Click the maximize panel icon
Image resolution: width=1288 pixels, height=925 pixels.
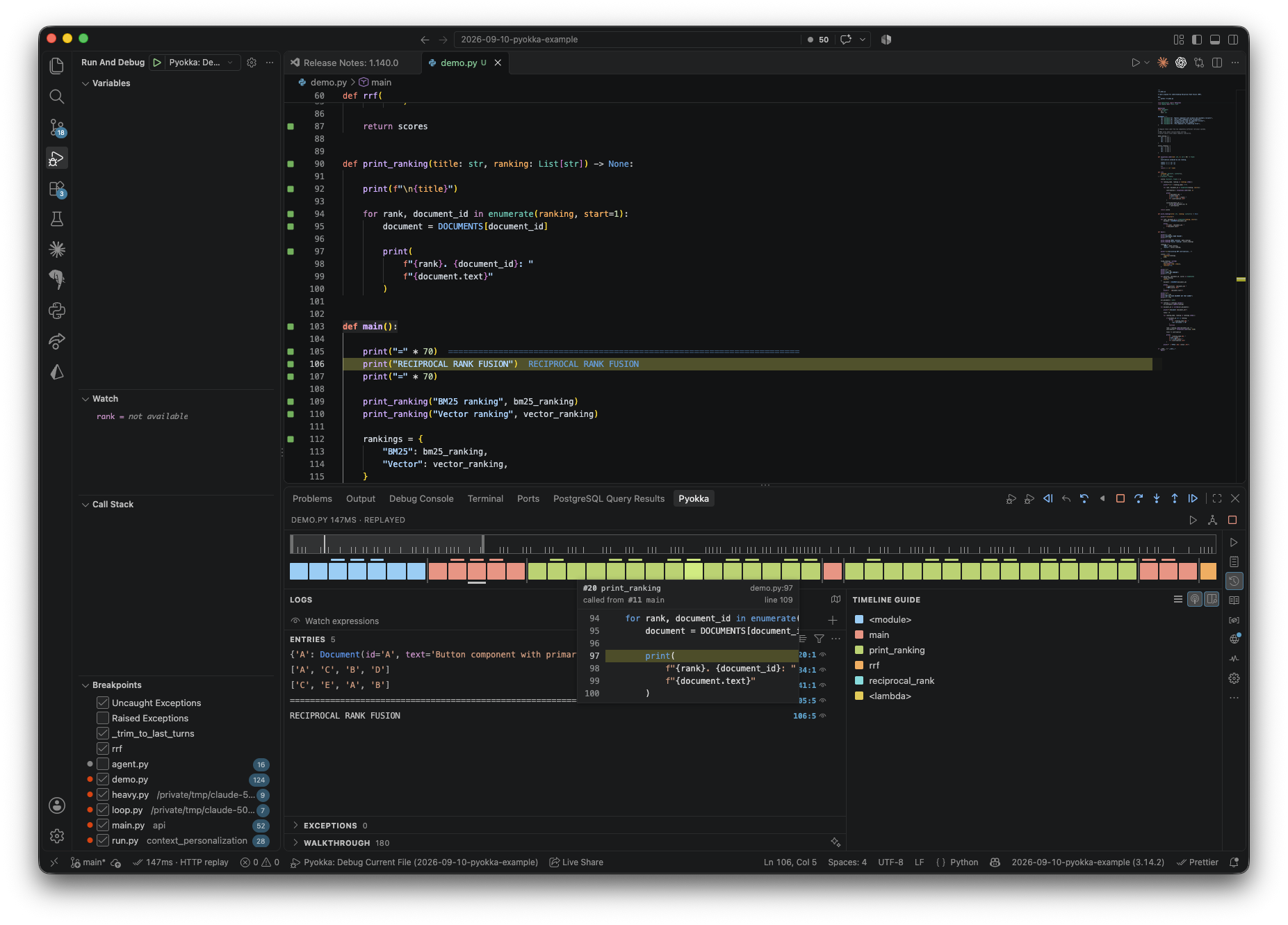(x=1217, y=498)
